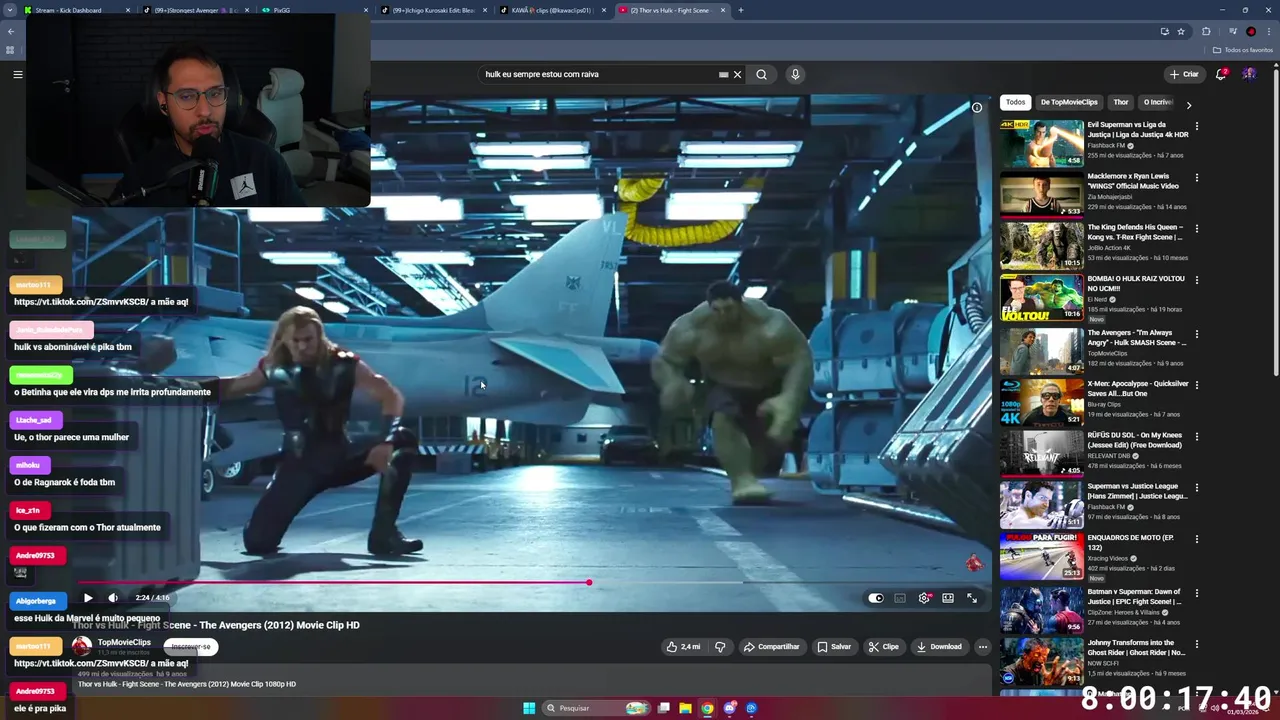
Task: Click the Compartilhar share button
Action: pyautogui.click(x=772, y=647)
